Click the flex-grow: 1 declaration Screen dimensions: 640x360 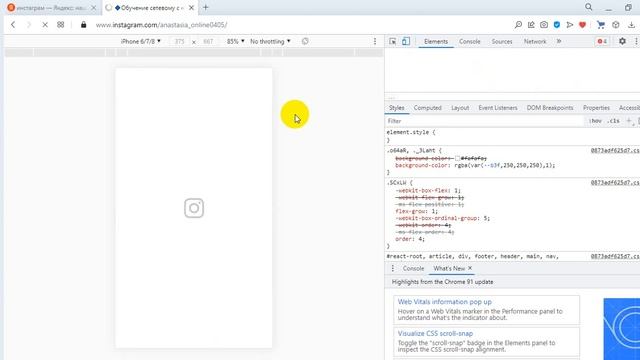point(416,211)
